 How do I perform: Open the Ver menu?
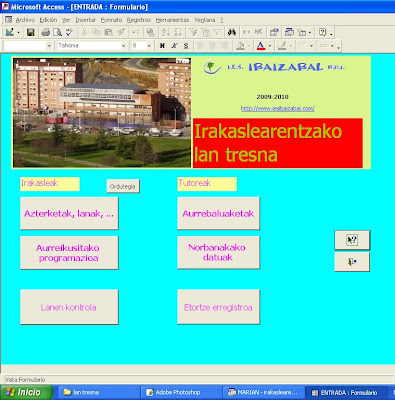66,20
